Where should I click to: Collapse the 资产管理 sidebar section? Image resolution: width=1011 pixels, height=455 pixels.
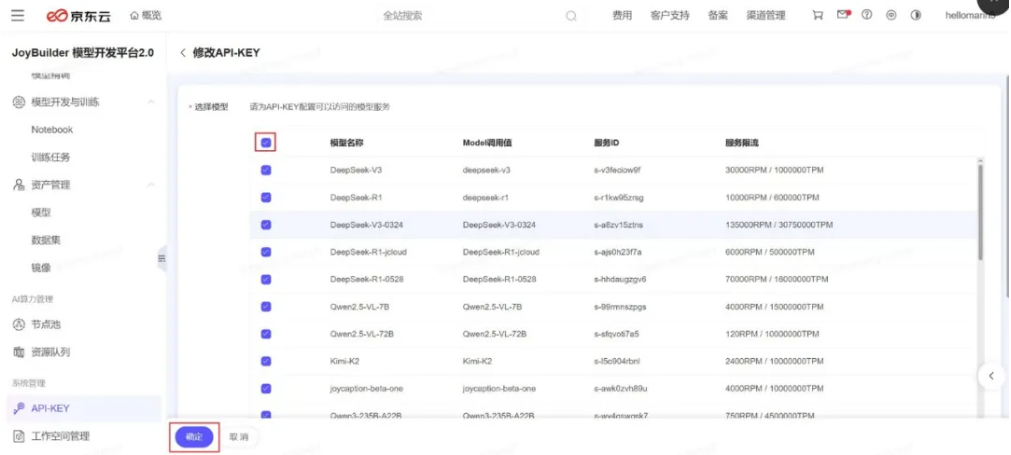point(151,185)
